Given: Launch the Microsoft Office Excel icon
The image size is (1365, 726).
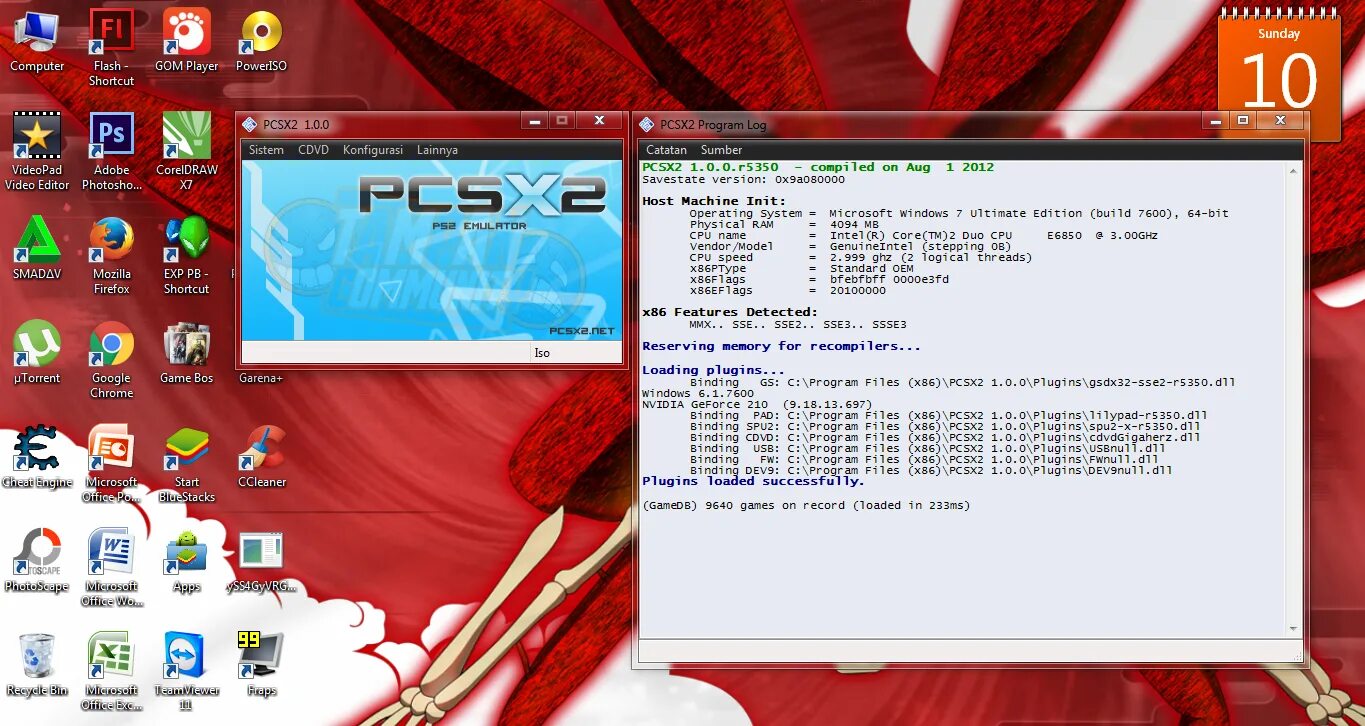Looking at the screenshot, I should pos(111,656).
